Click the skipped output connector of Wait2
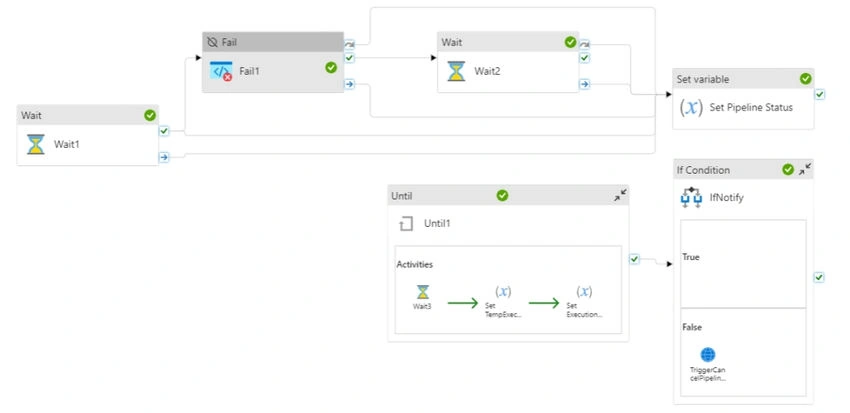 tap(584, 44)
